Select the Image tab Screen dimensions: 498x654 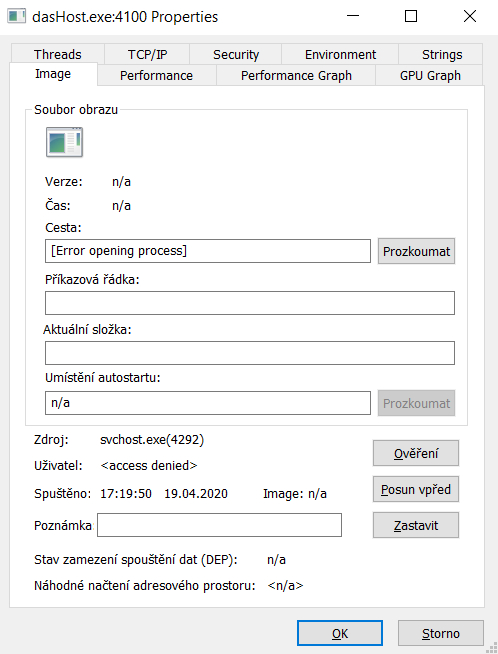pyautogui.click(x=53, y=74)
